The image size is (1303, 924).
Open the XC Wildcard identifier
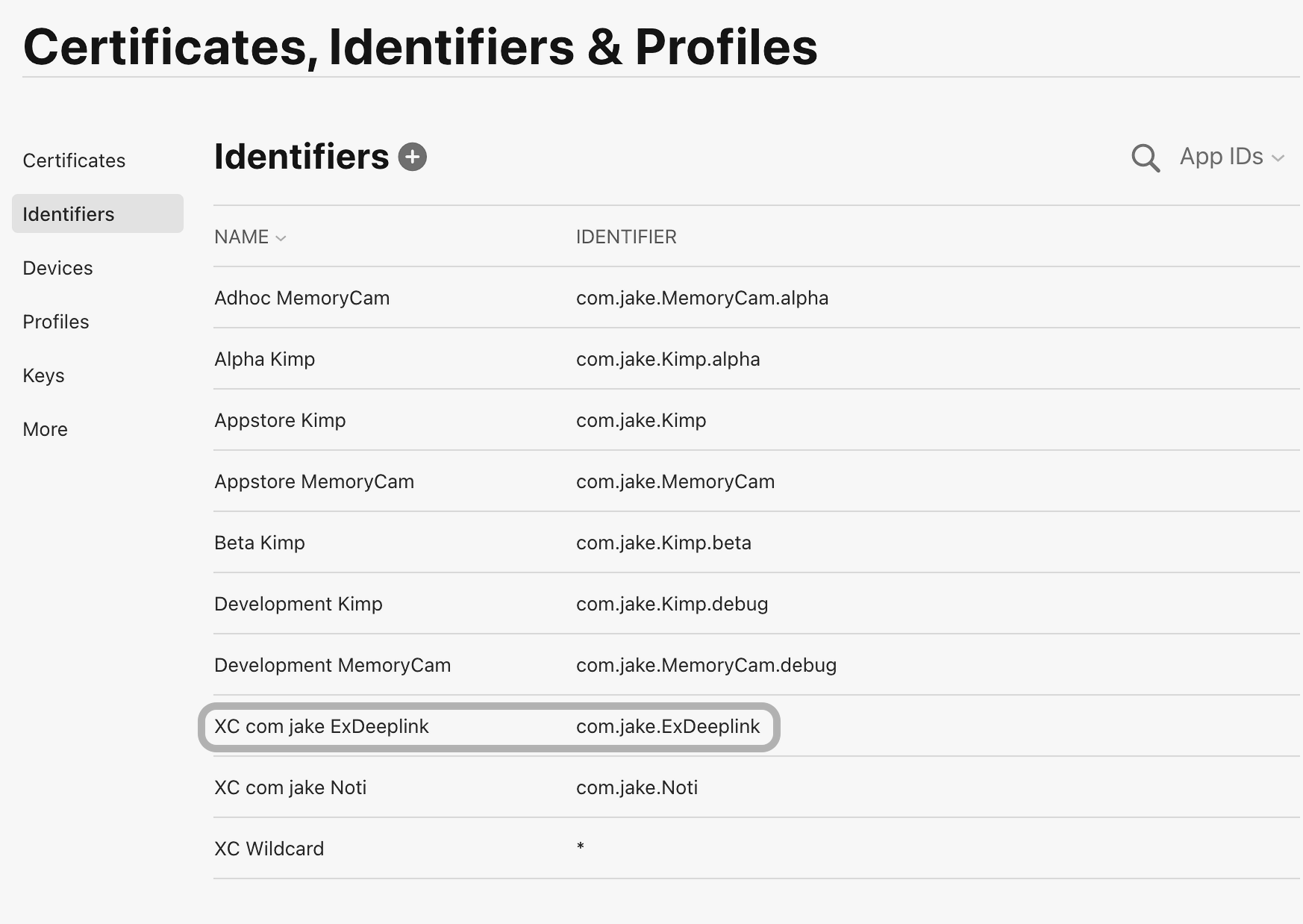269,849
